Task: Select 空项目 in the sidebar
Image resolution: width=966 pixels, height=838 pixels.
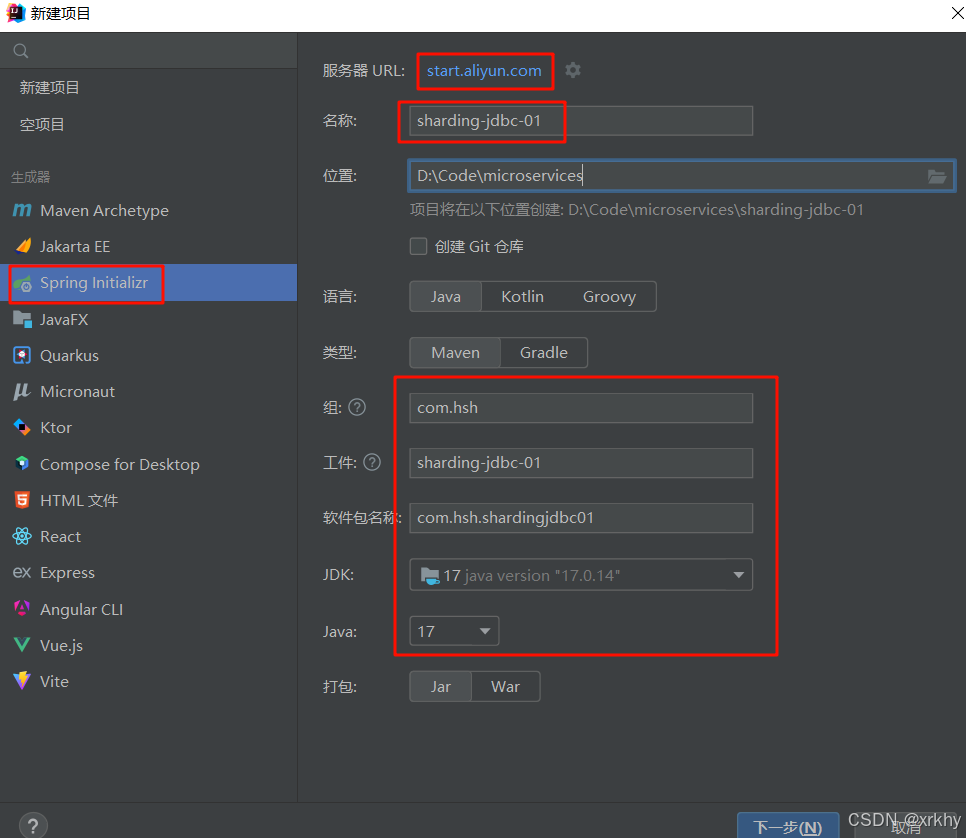Action: (42, 124)
